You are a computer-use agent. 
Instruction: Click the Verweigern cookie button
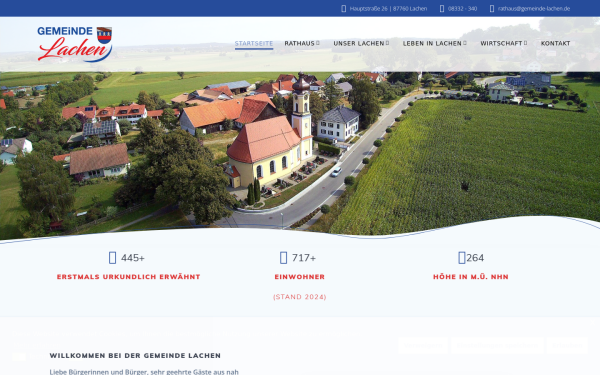click(x=423, y=346)
